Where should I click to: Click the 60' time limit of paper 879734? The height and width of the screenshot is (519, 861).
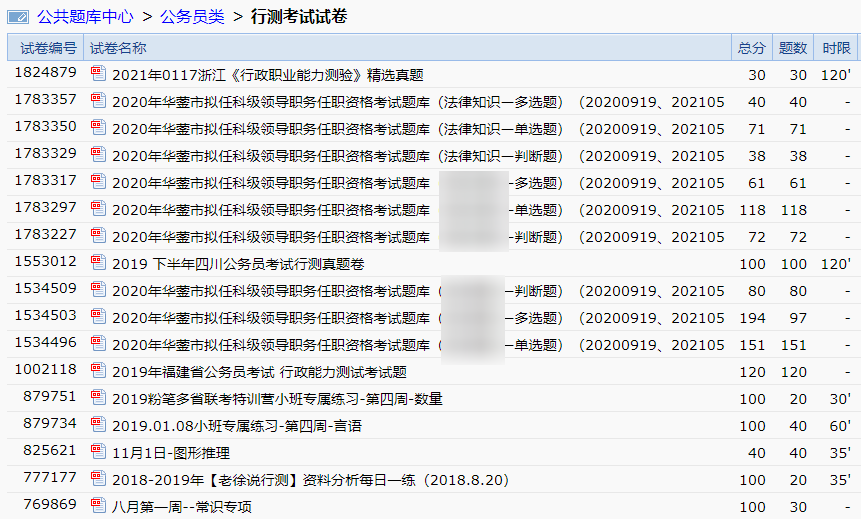point(840,426)
